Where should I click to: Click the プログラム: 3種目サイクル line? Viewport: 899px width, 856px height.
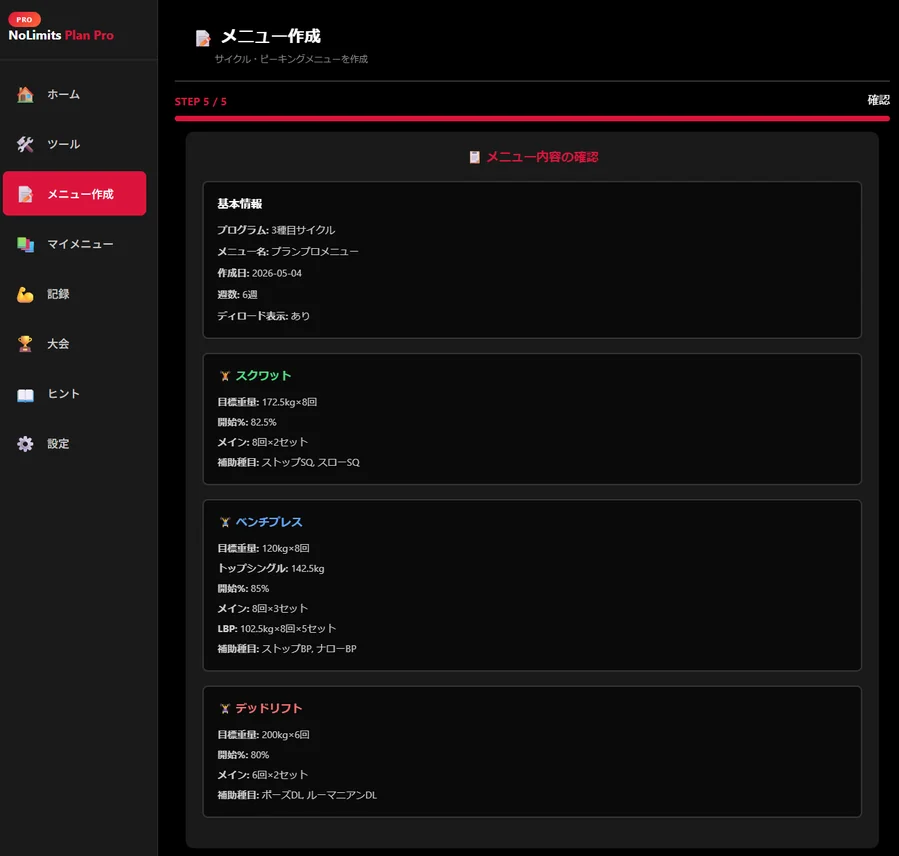[276, 230]
